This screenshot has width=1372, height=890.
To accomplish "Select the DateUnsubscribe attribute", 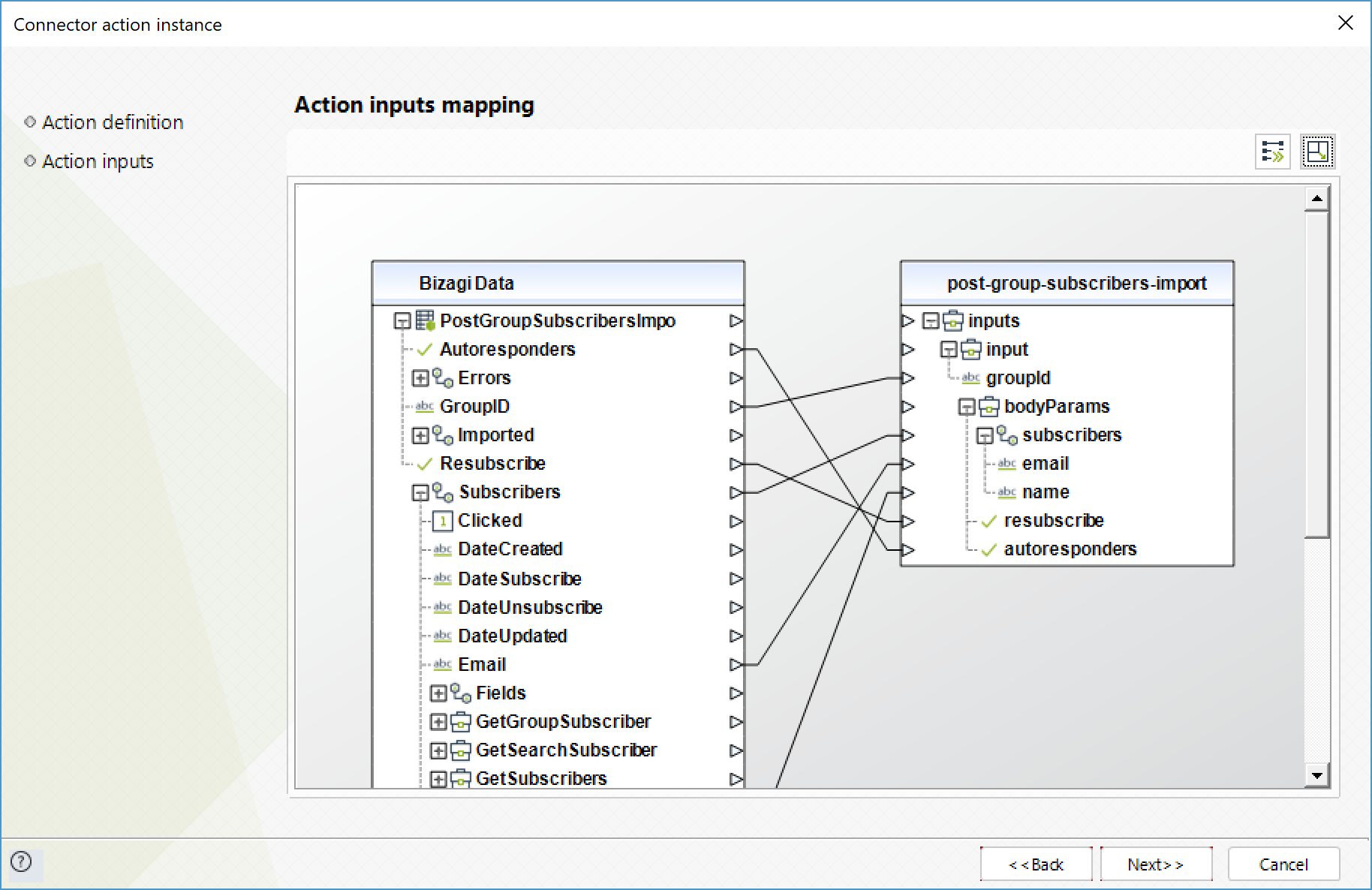I will tap(530, 607).
